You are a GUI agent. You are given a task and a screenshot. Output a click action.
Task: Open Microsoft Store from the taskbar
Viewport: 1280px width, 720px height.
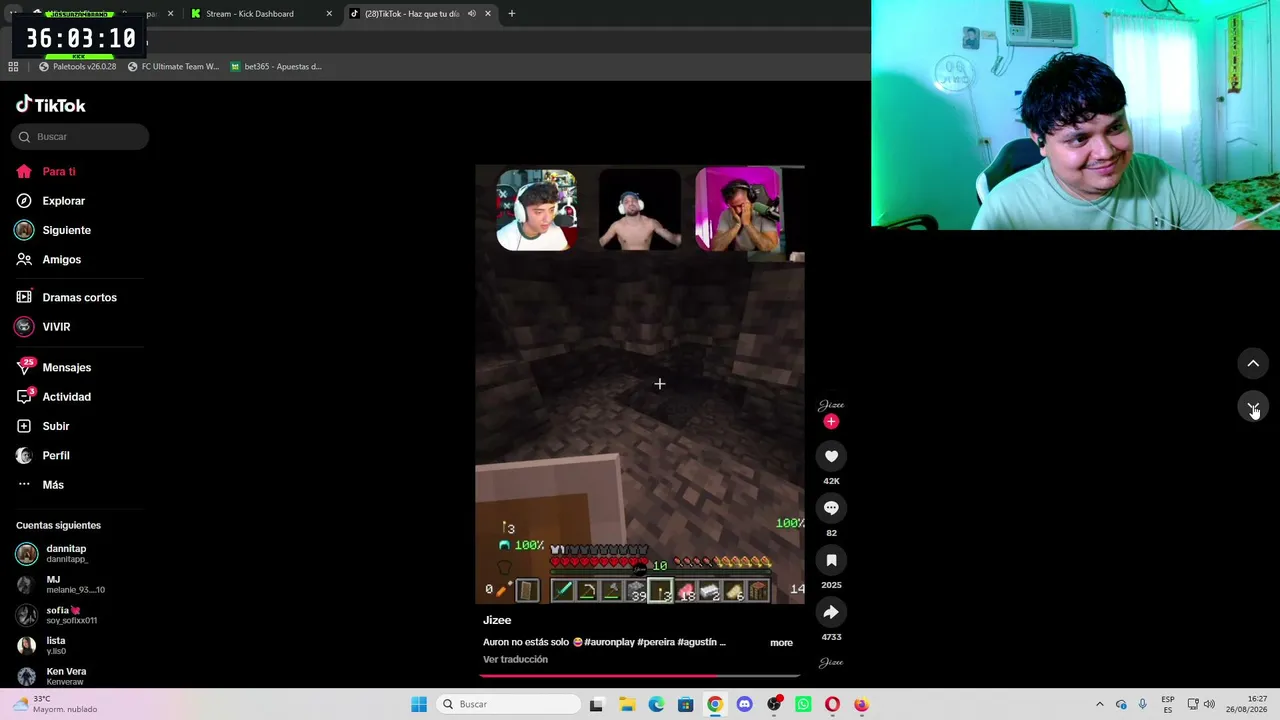[x=685, y=705]
